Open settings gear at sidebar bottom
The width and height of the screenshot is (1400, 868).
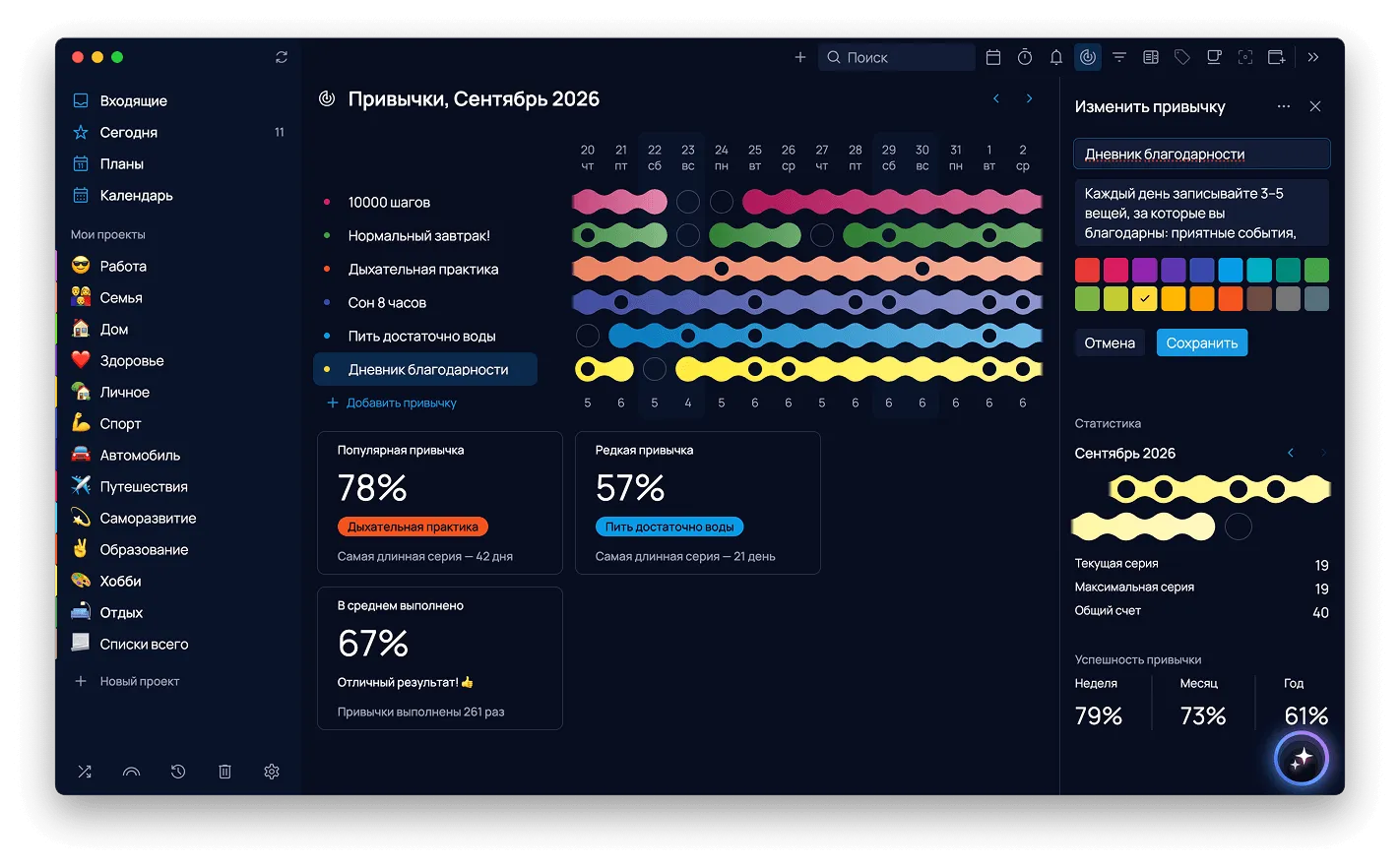[x=272, y=772]
